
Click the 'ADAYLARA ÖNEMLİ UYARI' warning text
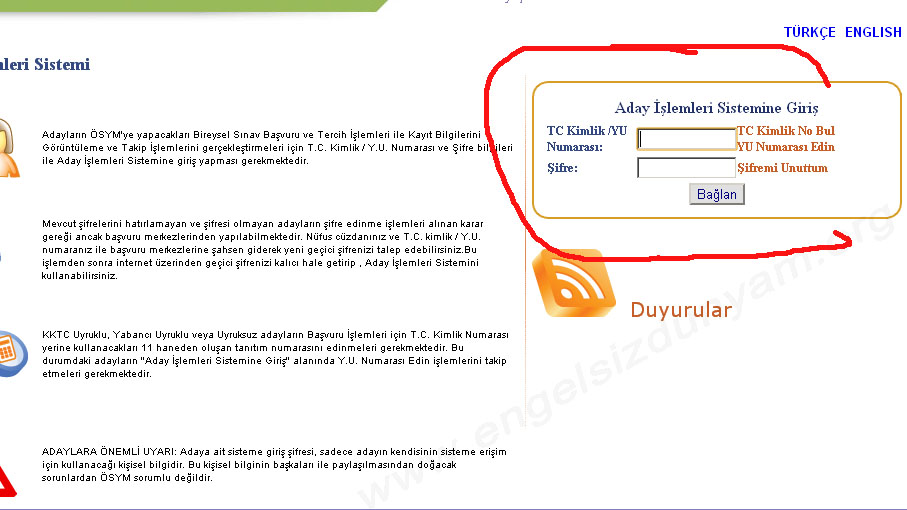(274, 465)
